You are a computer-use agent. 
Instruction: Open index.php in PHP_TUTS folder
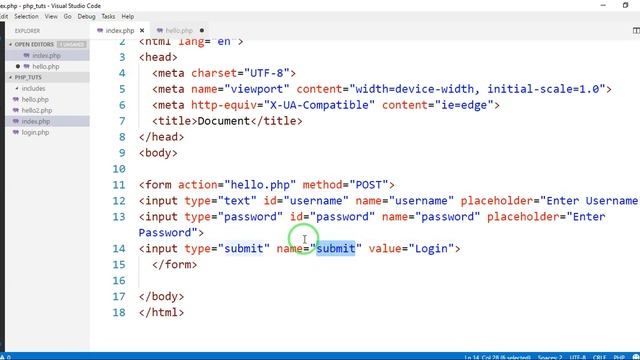(36, 122)
